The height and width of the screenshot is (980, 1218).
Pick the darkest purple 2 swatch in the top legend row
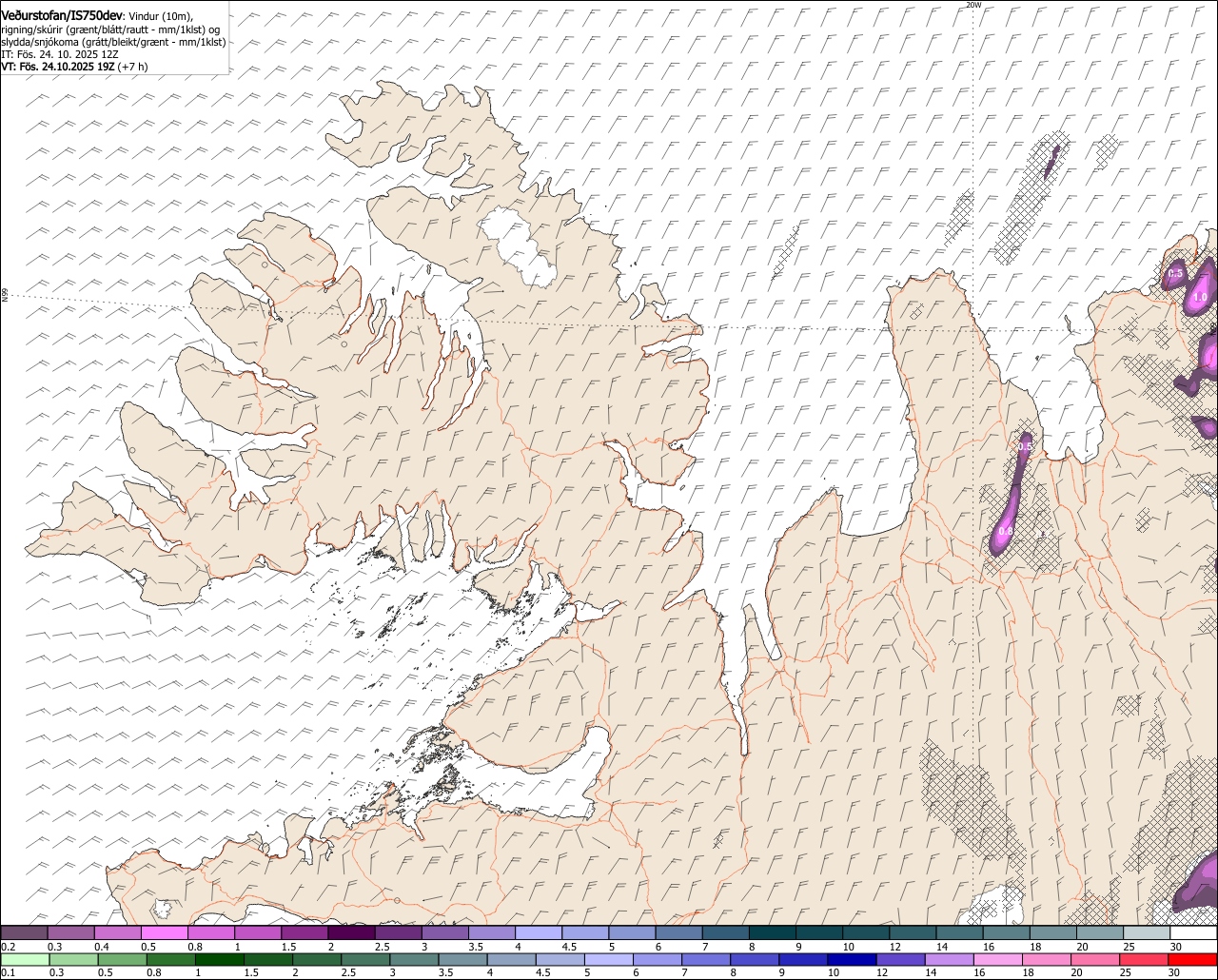tap(351, 932)
